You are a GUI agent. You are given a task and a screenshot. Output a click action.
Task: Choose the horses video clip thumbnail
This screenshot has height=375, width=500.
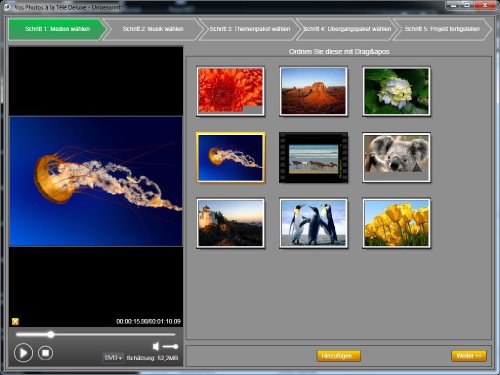pos(313,157)
